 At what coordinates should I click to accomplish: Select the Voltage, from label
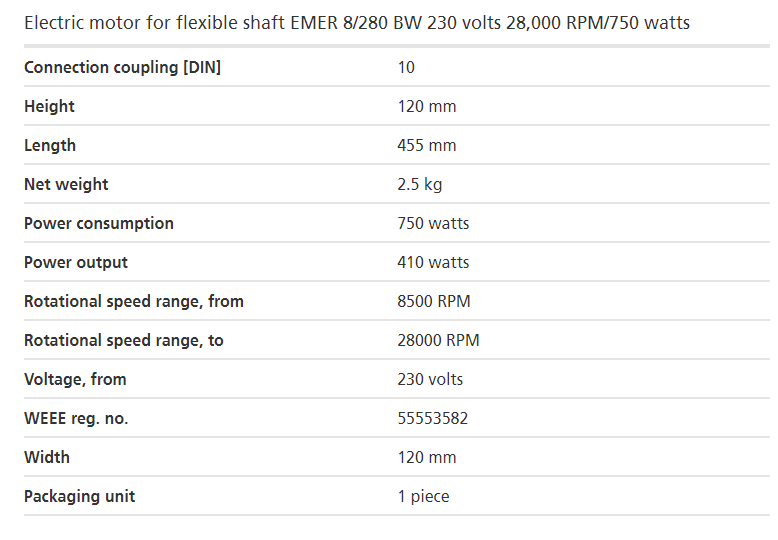pos(75,380)
